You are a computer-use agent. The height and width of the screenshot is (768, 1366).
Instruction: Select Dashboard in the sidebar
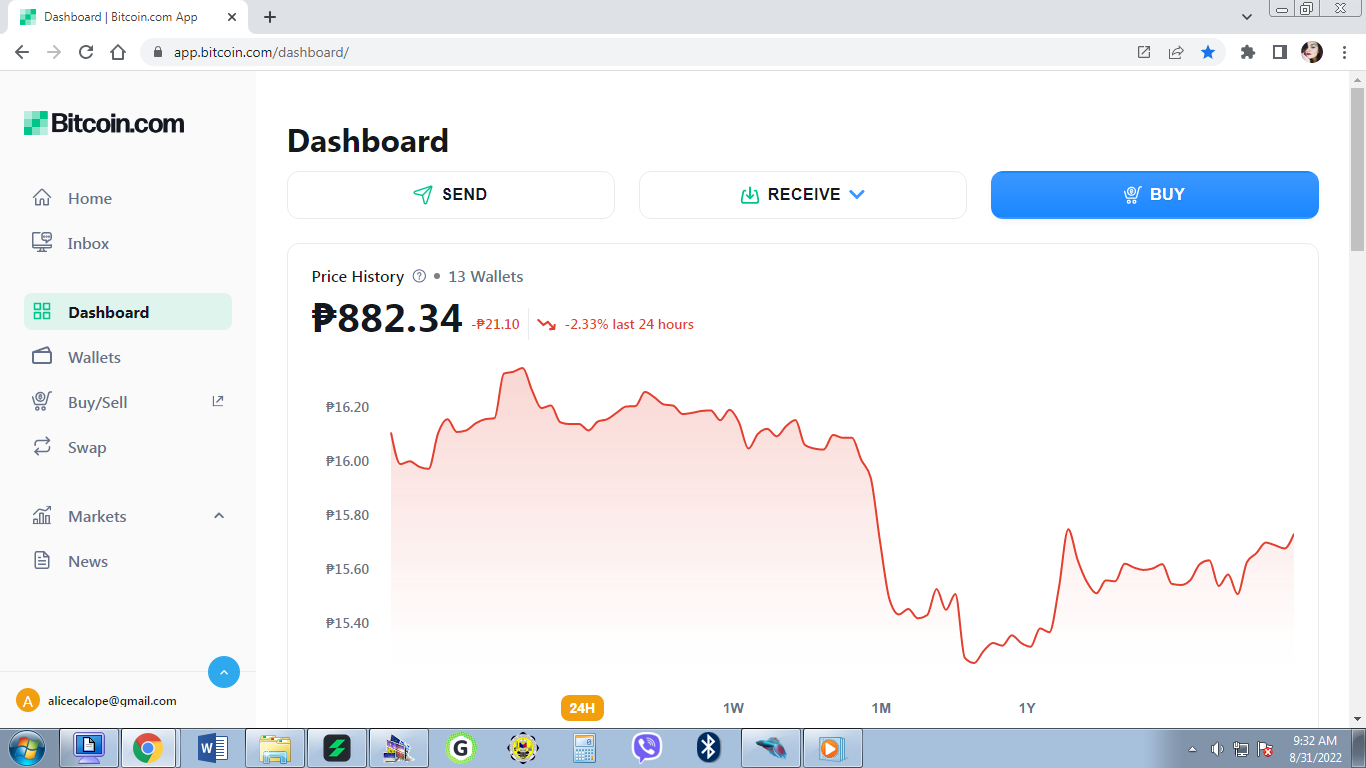pos(128,312)
